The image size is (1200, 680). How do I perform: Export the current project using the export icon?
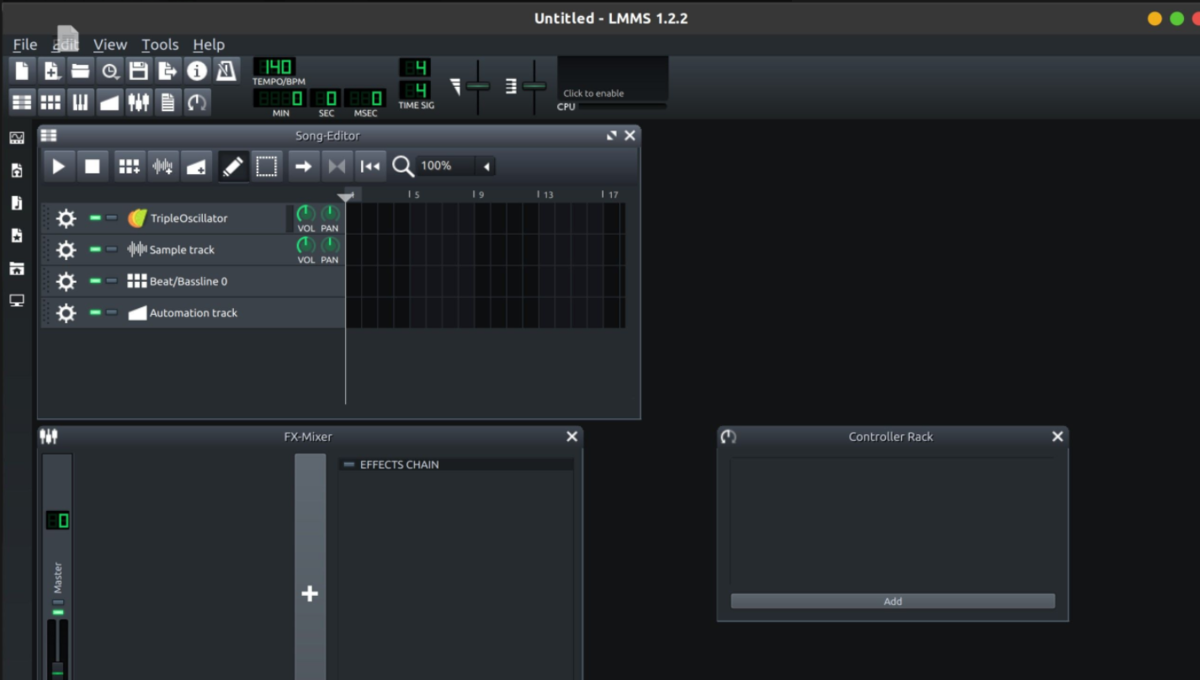click(168, 70)
